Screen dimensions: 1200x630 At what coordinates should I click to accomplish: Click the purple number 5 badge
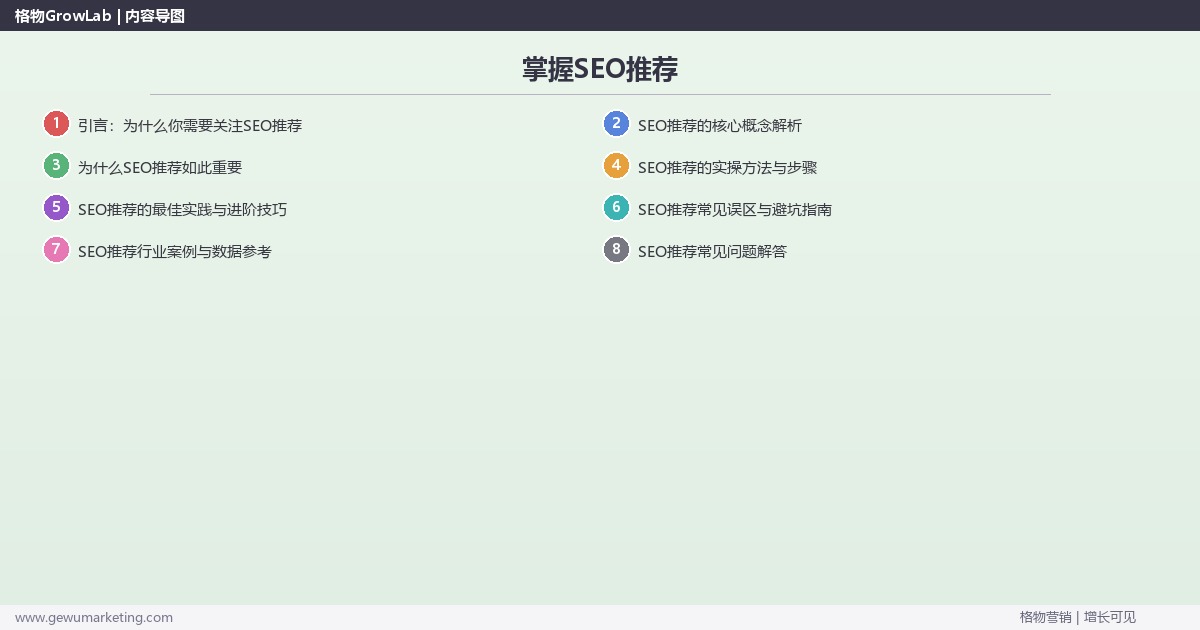tap(56, 208)
